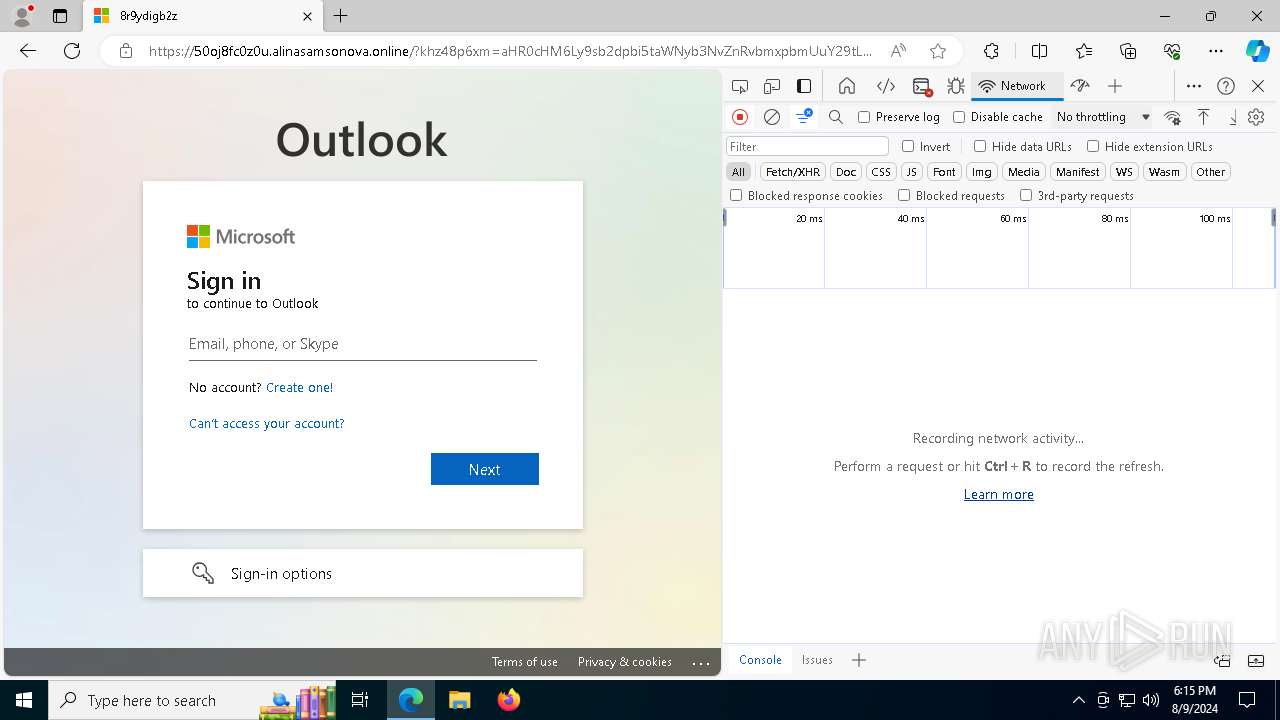Screen dimensions: 1280x720
Task: Select the Console drawer tab
Action: 760,660
